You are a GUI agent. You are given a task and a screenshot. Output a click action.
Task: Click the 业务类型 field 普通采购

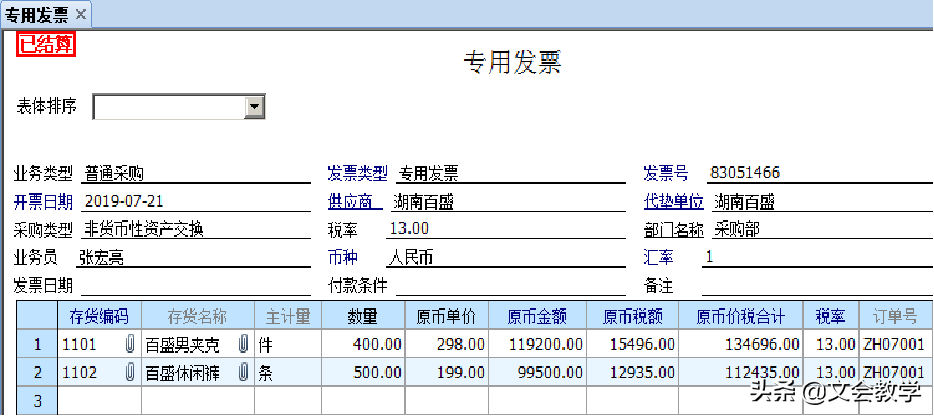click(x=195, y=173)
